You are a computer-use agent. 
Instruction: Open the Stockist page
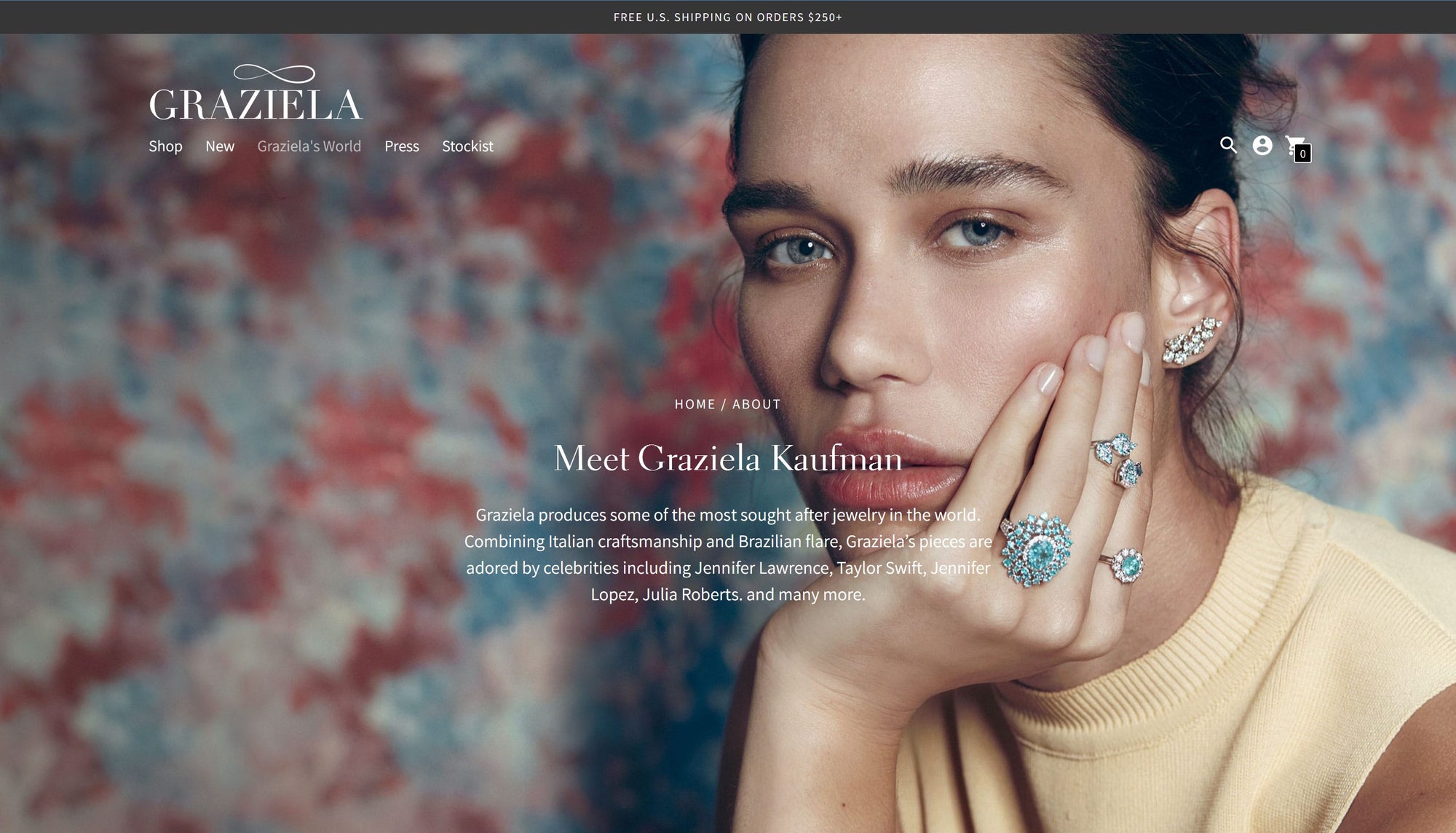467,146
